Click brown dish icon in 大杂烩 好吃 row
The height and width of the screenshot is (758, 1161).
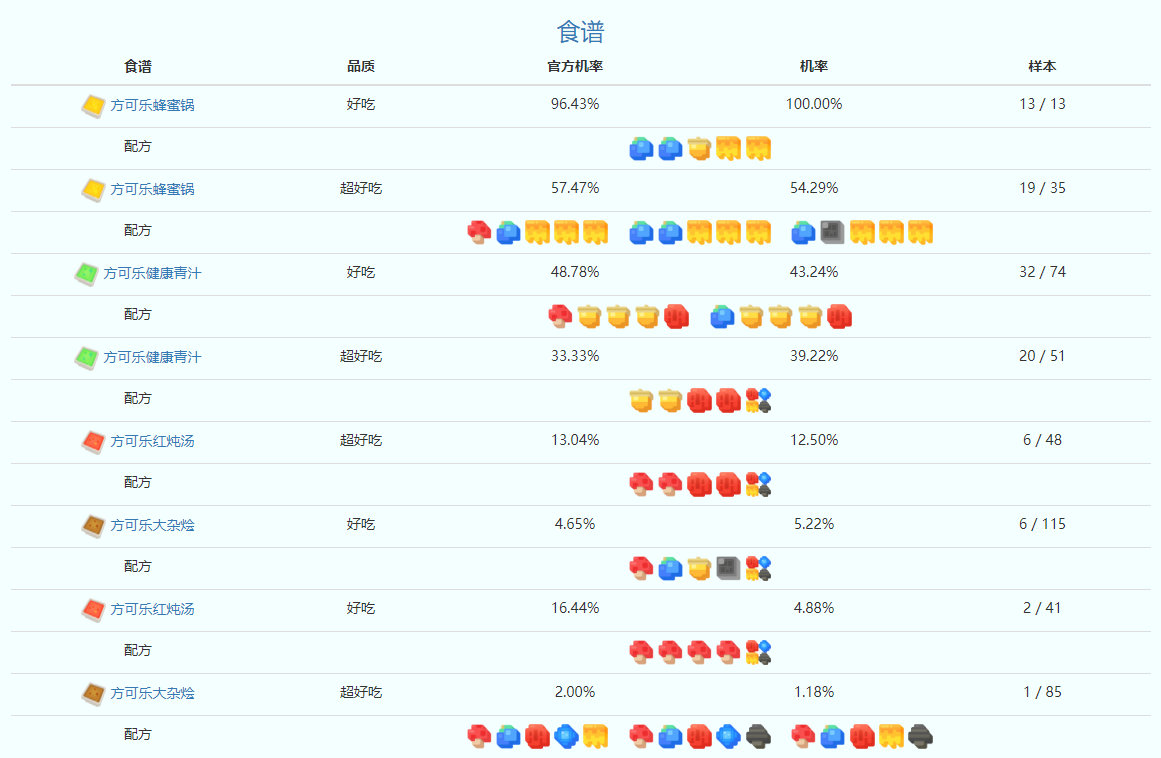coord(93,525)
